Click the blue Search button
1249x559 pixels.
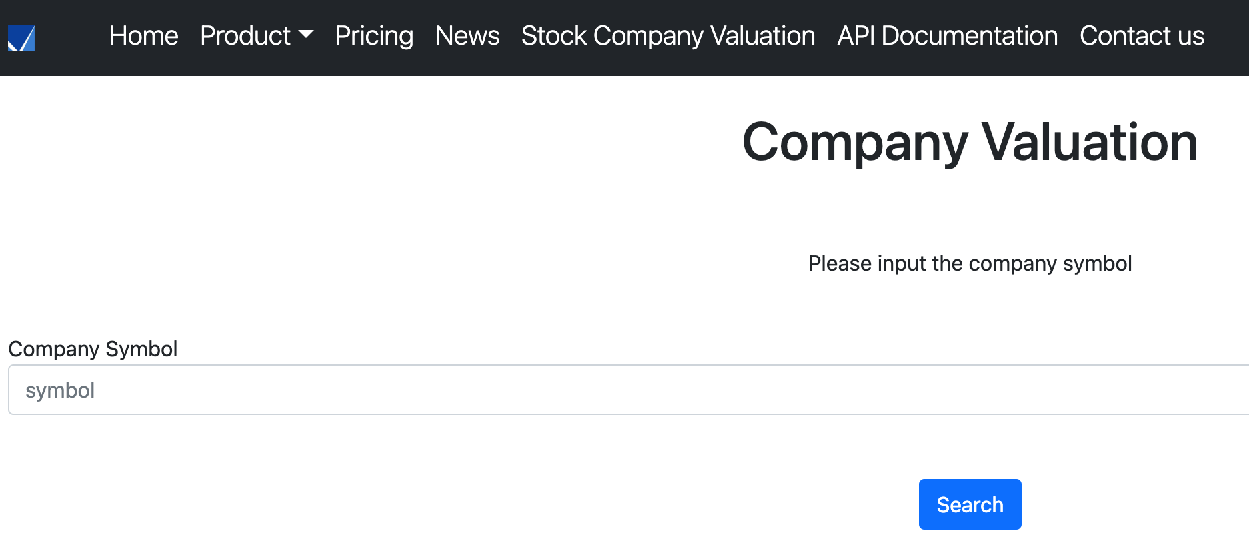click(x=970, y=505)
